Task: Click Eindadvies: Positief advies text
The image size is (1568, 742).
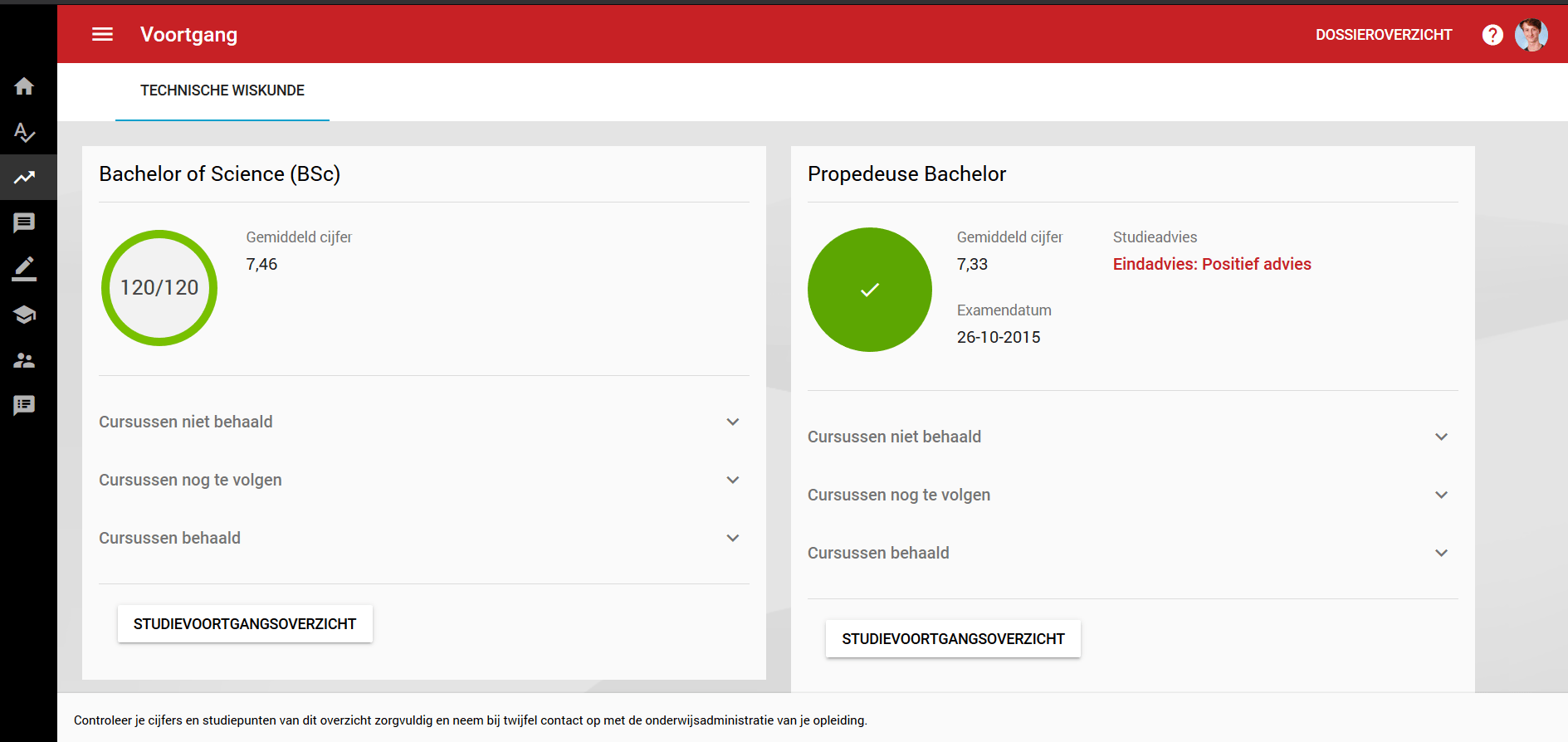Action: [x=1212, y=264]
